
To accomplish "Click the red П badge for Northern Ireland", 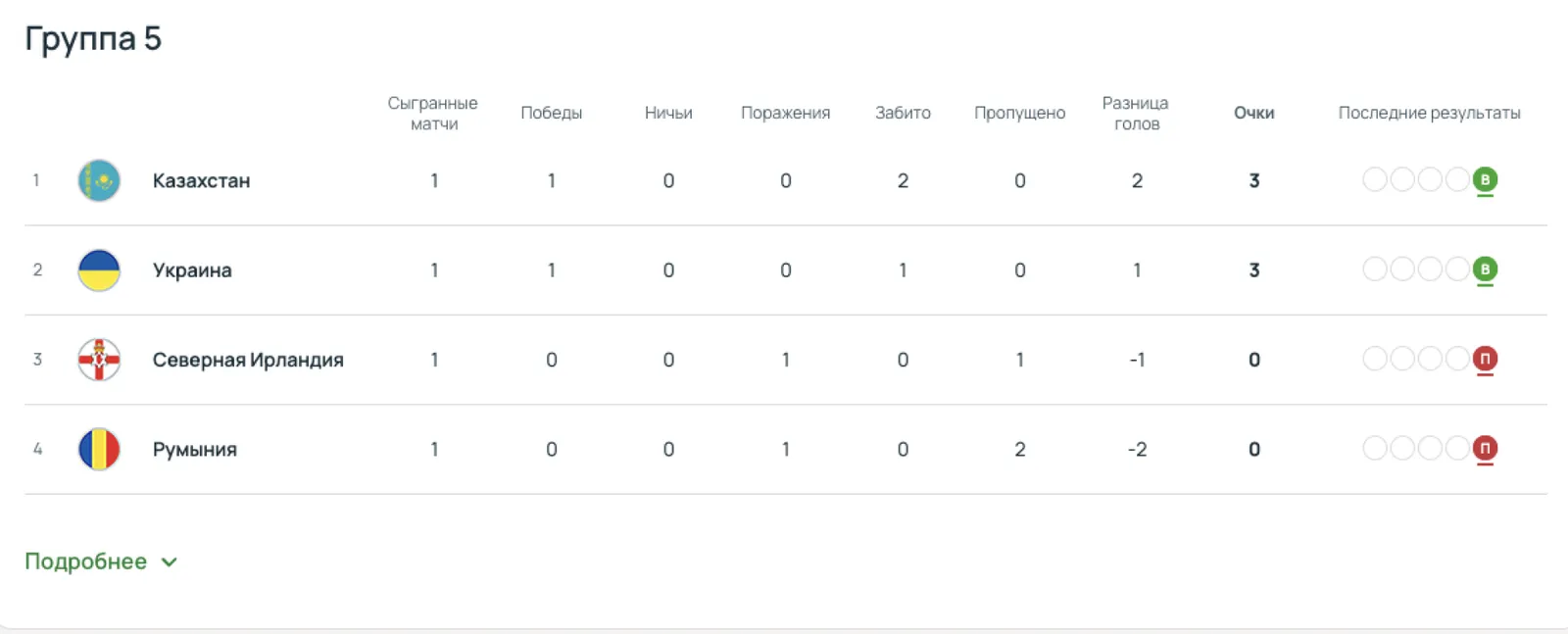I will pos(1486,359).
